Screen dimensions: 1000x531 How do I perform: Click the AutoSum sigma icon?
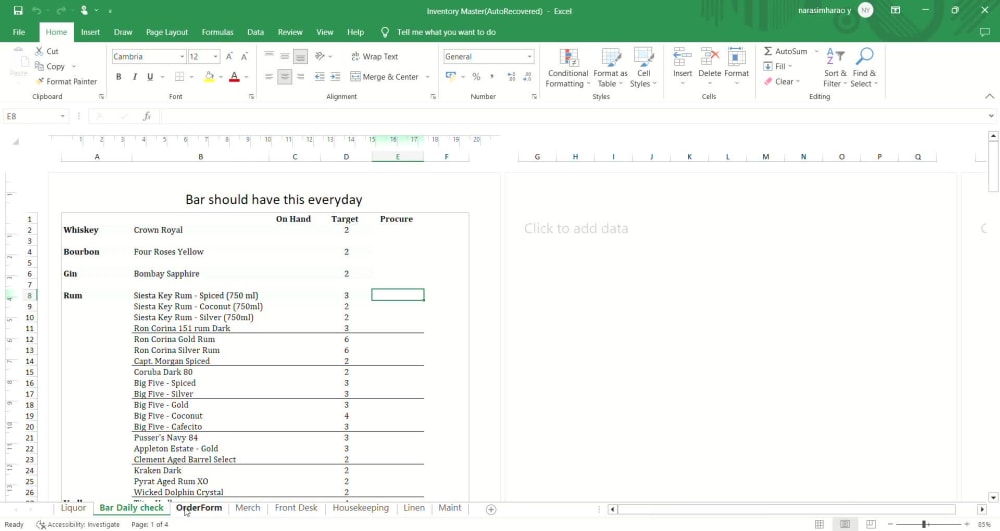click(768, 51)
